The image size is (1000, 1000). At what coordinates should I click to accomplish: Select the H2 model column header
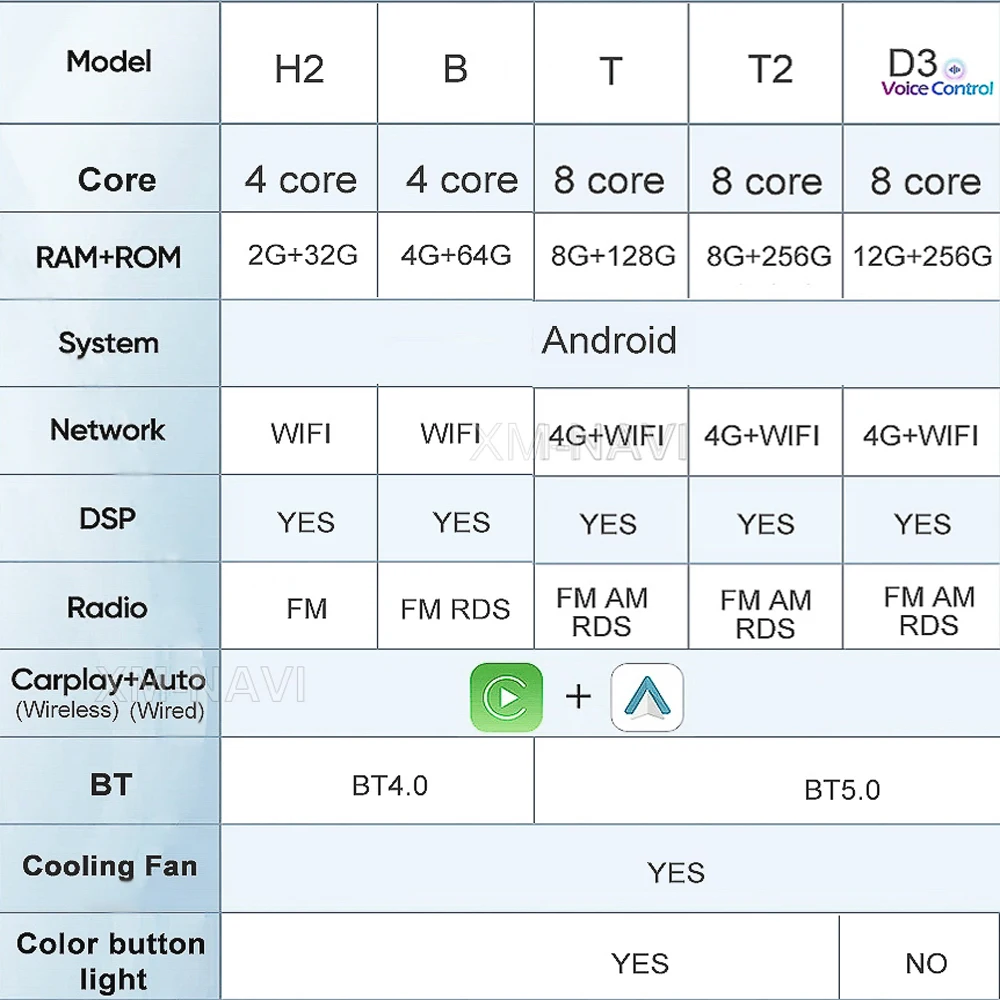coord(299,70)
